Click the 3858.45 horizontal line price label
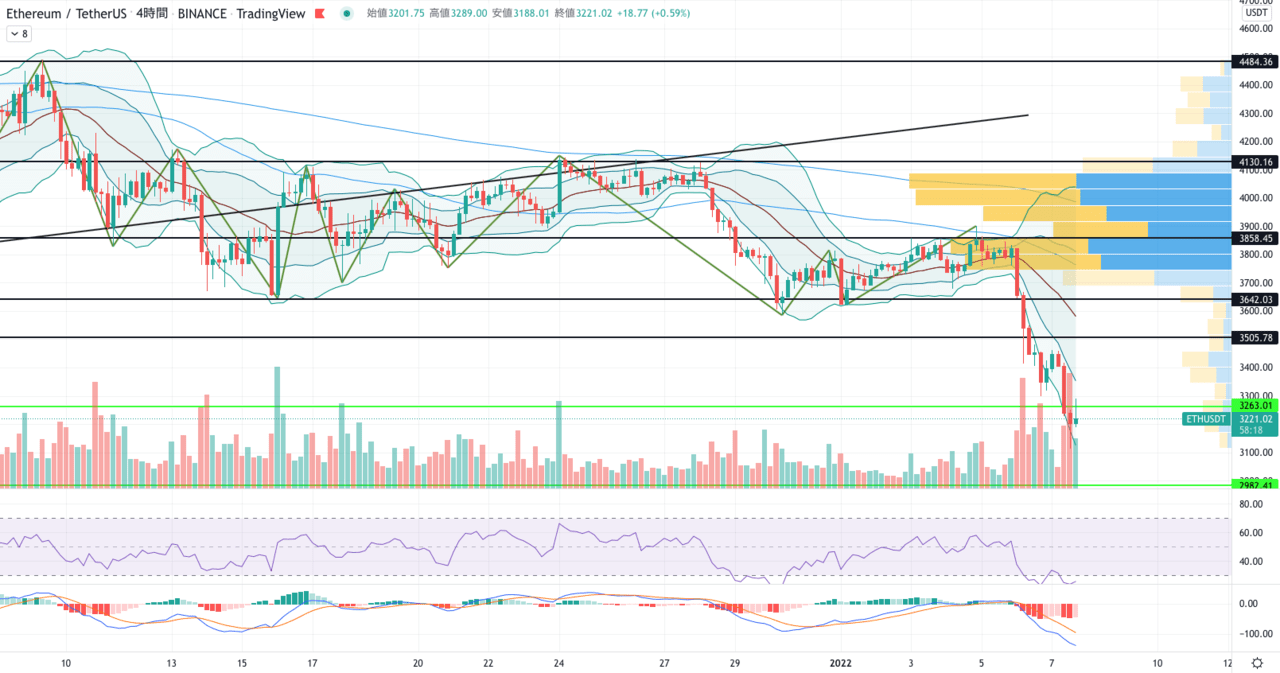The width and height of the screenshot is (1280, 673). tap(1255, 239)
